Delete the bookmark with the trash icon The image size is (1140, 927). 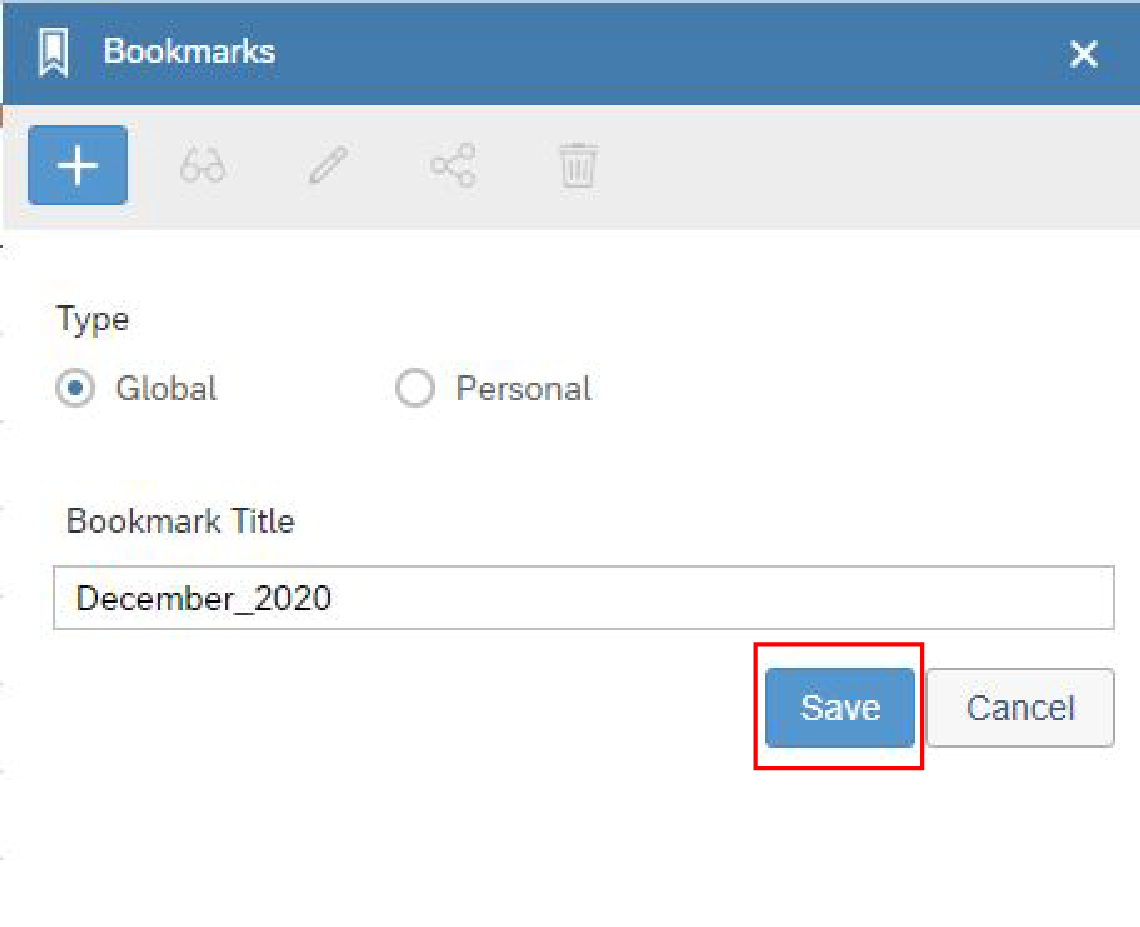click(x=576, y=165)
